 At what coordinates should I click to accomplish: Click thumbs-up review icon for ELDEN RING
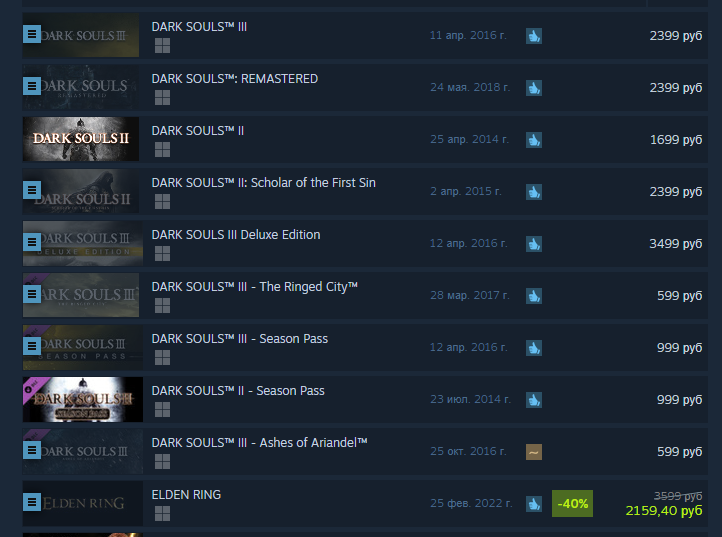tap(534, 504)
